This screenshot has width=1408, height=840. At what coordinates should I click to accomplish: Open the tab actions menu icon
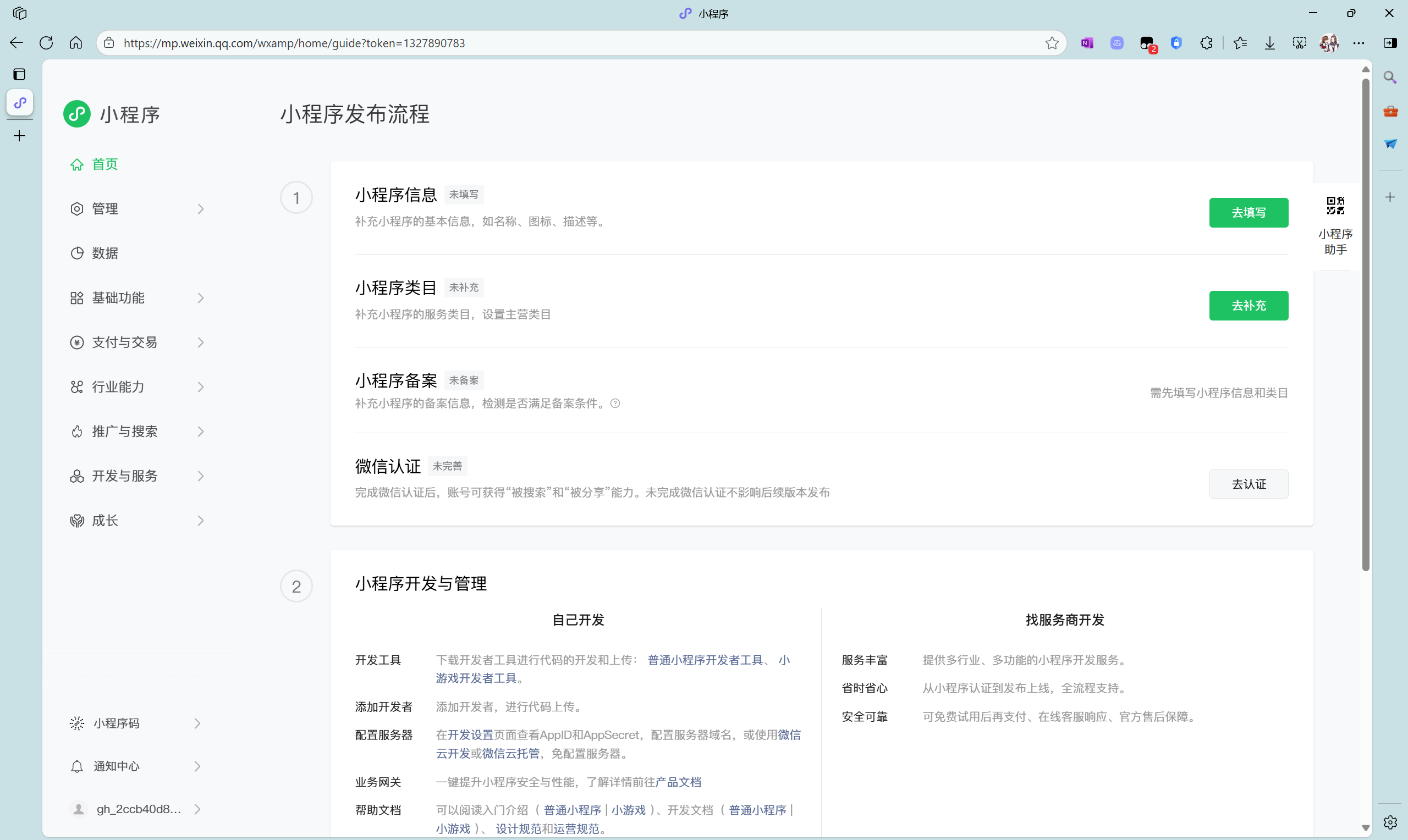pyautogui.click(x=19, y=74)
